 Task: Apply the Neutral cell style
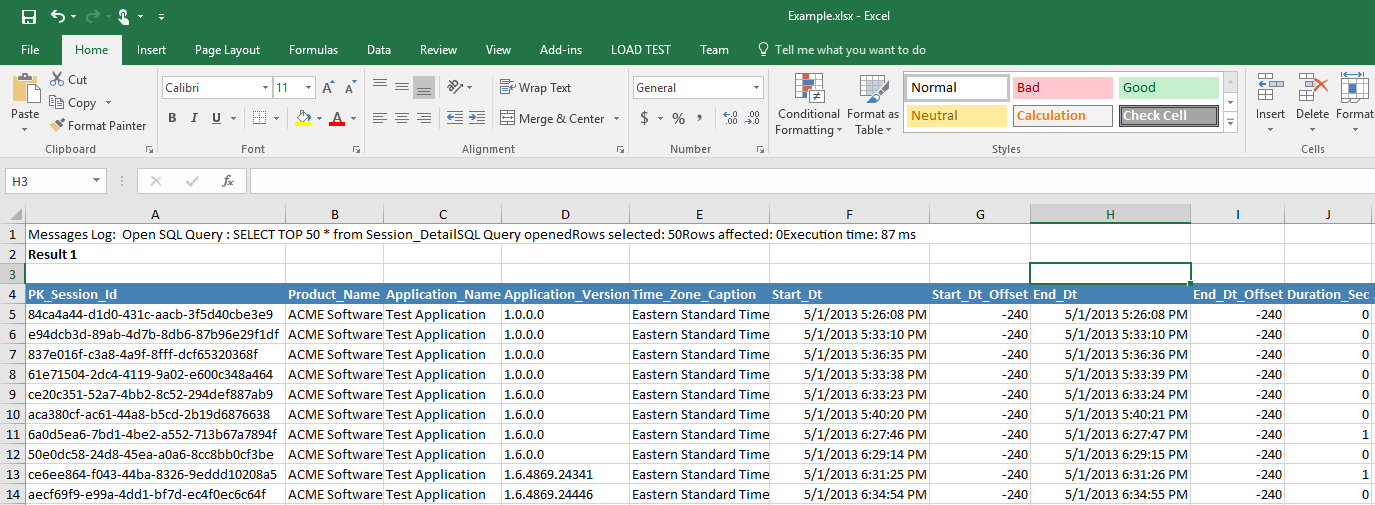(956, 116)
